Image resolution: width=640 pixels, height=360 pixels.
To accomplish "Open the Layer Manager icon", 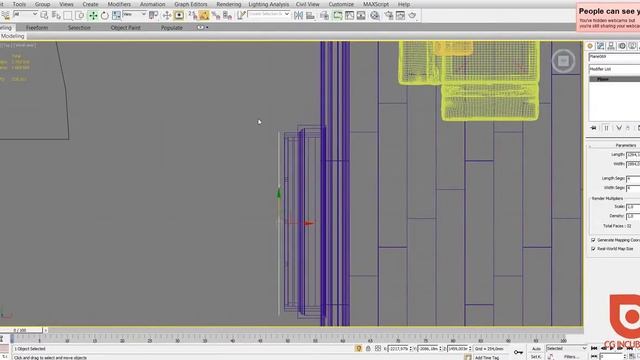I will (324, 16).
